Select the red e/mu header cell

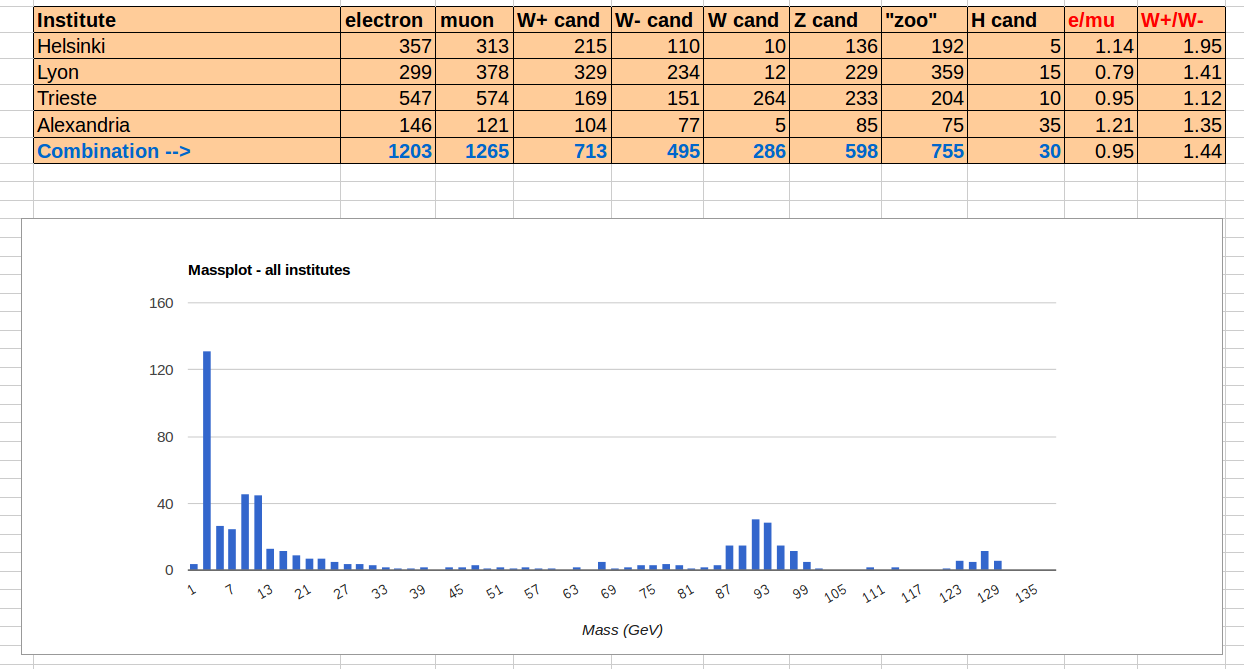pos(1101,20)
